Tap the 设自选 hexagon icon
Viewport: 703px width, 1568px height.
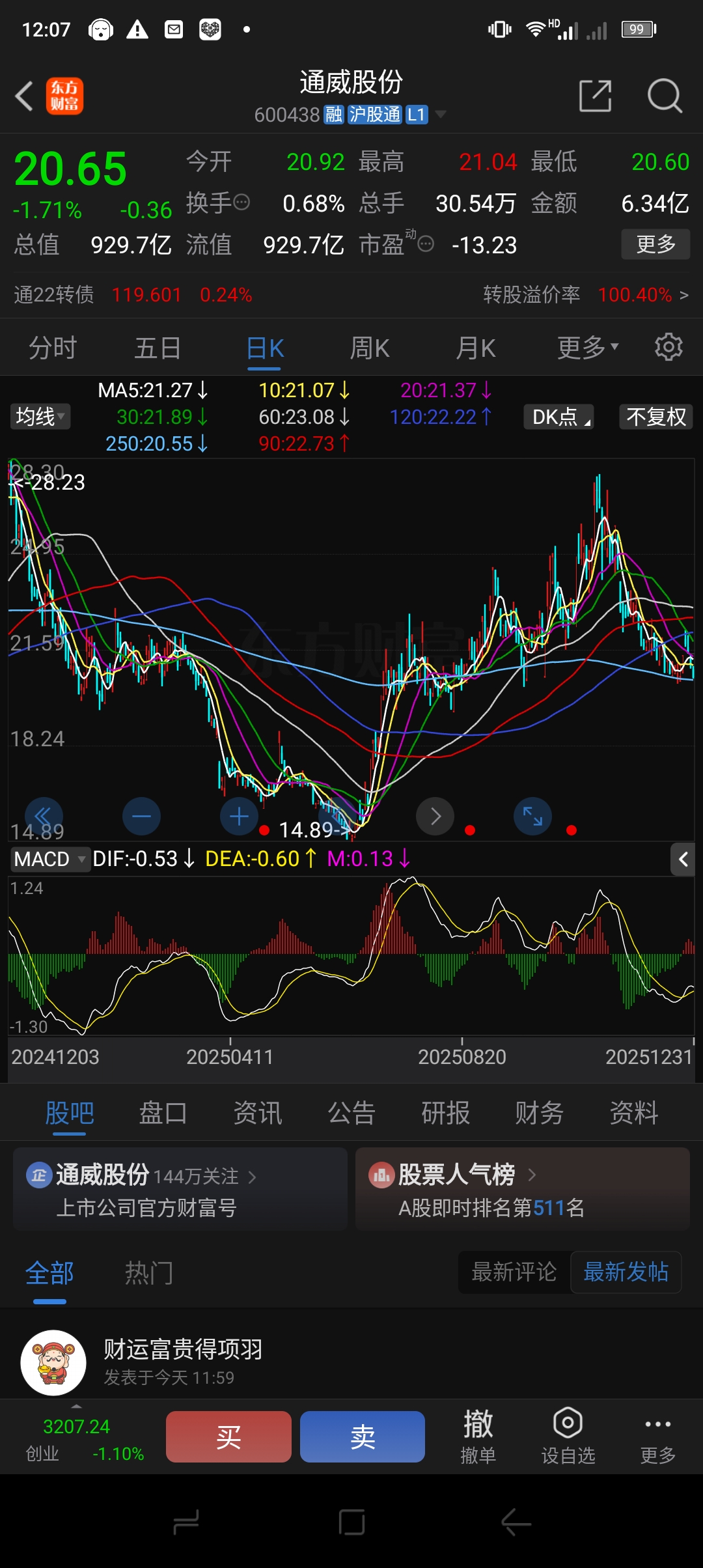tap(568, 1423)
